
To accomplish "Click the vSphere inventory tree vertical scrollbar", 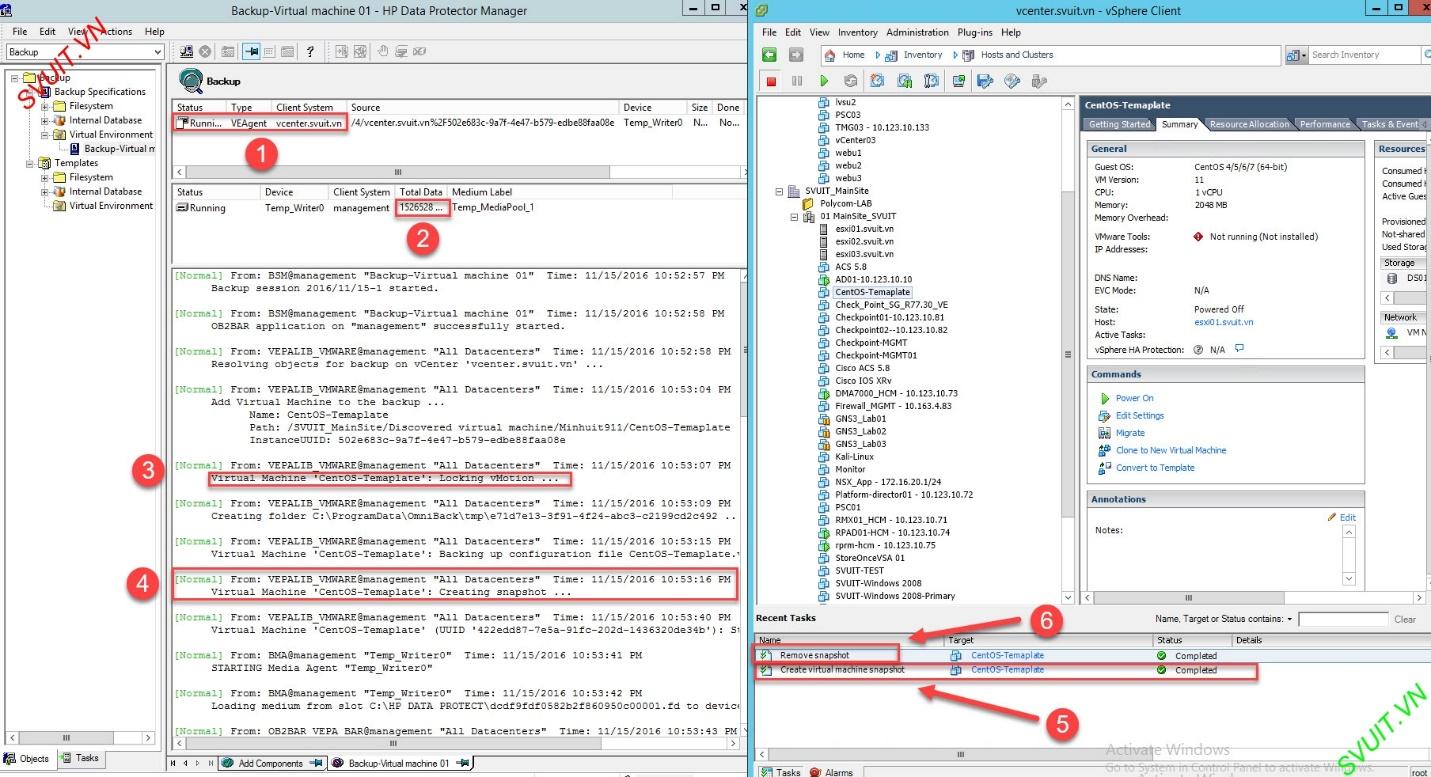I will pyautogui.click(x=1067, y=348).
